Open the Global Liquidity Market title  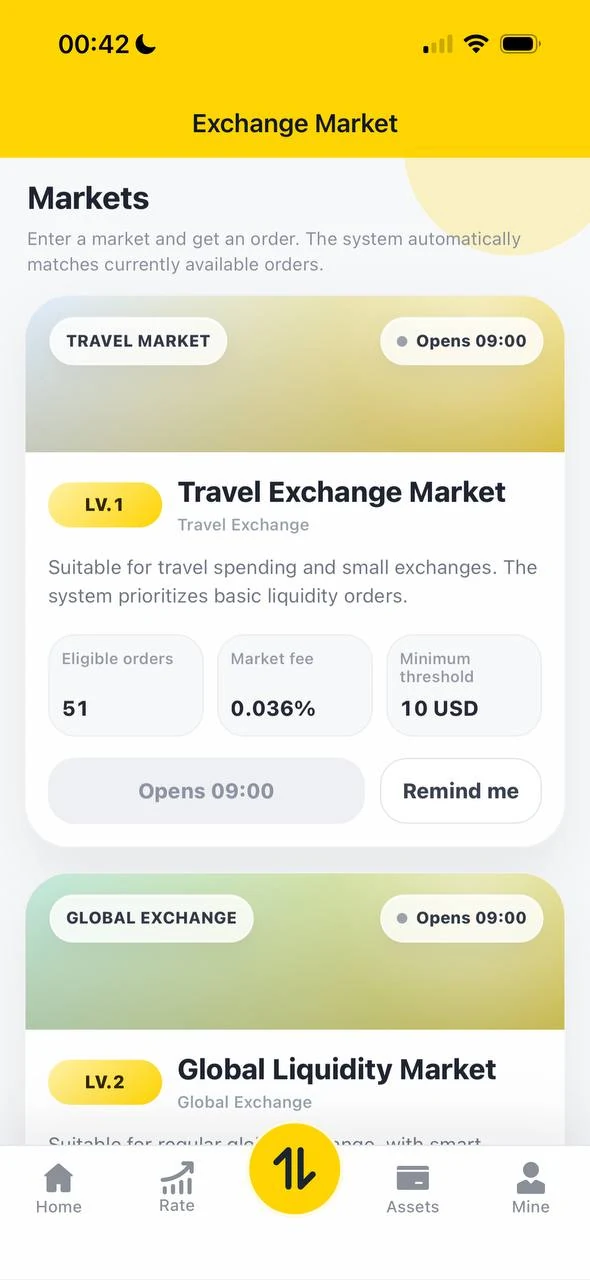[337, 1069]
